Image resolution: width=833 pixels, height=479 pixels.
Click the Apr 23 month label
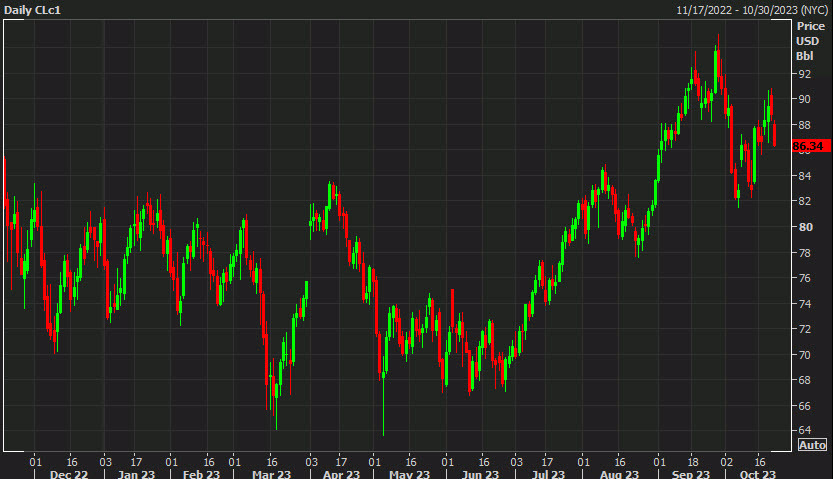(341, 474)
